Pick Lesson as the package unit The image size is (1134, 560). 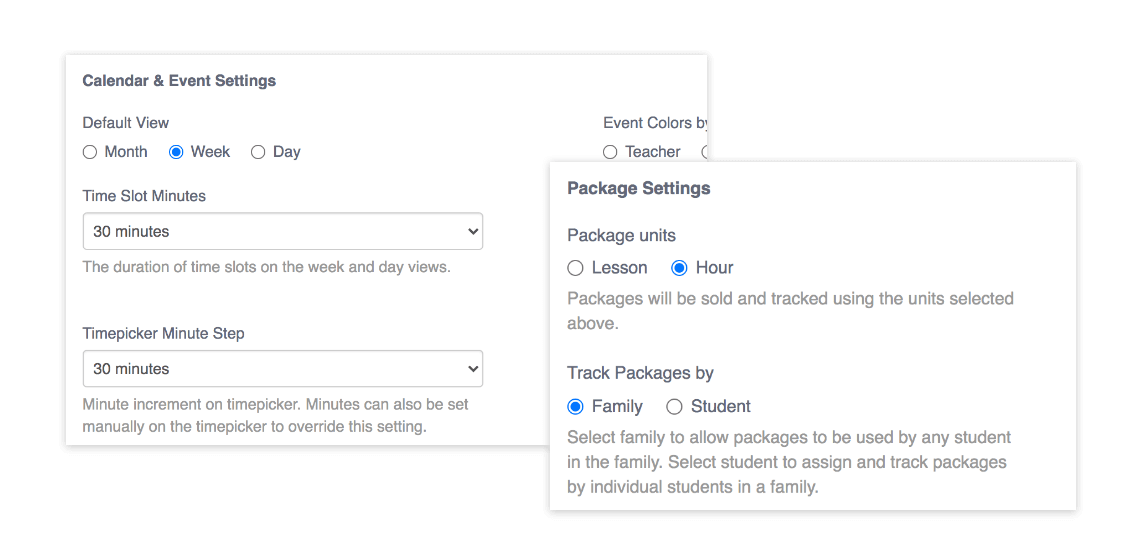(x=575, y=268)
